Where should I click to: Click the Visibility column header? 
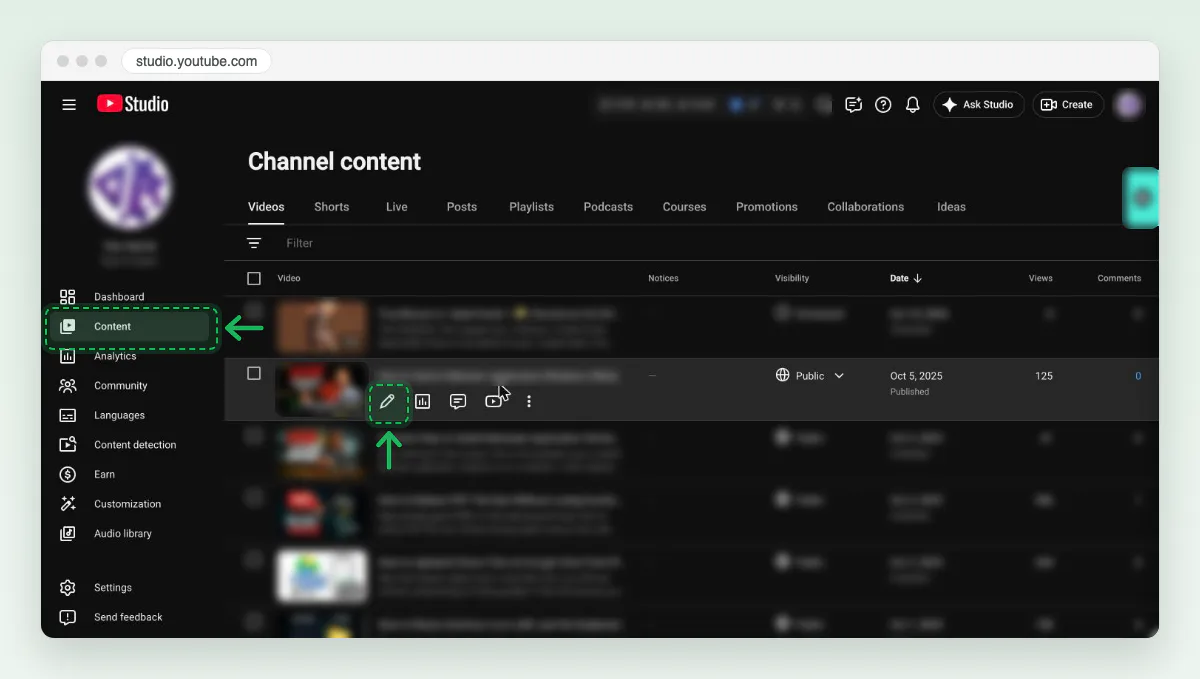792,278
